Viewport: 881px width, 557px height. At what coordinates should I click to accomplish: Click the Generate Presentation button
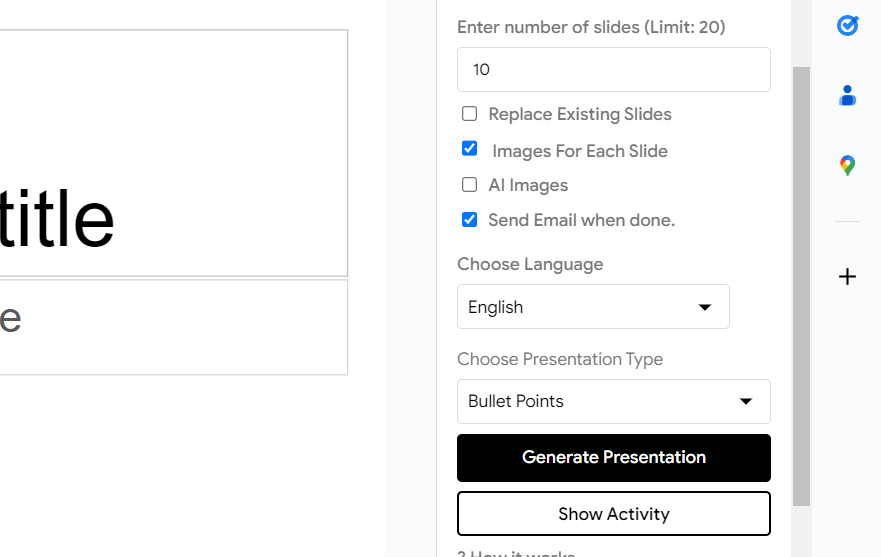tap(613, 458)
